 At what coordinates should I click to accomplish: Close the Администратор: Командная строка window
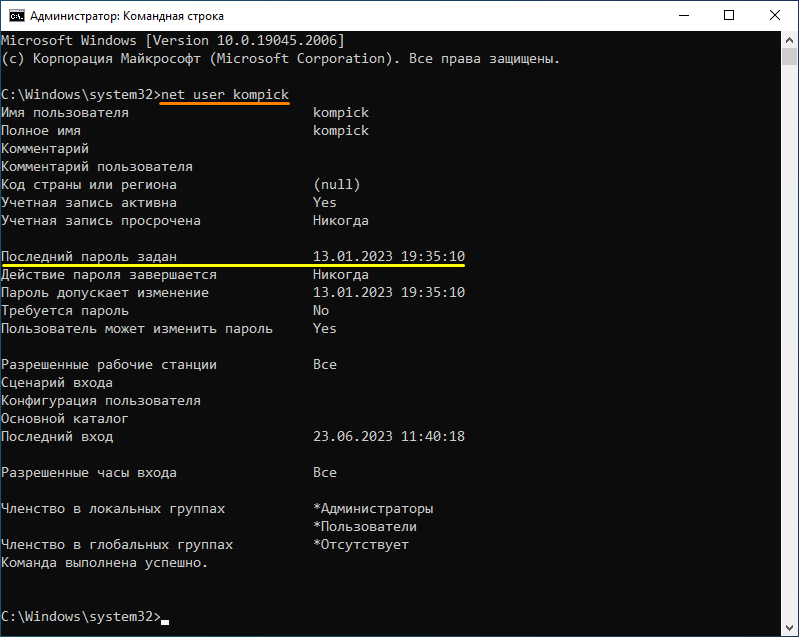click(775, 15)
